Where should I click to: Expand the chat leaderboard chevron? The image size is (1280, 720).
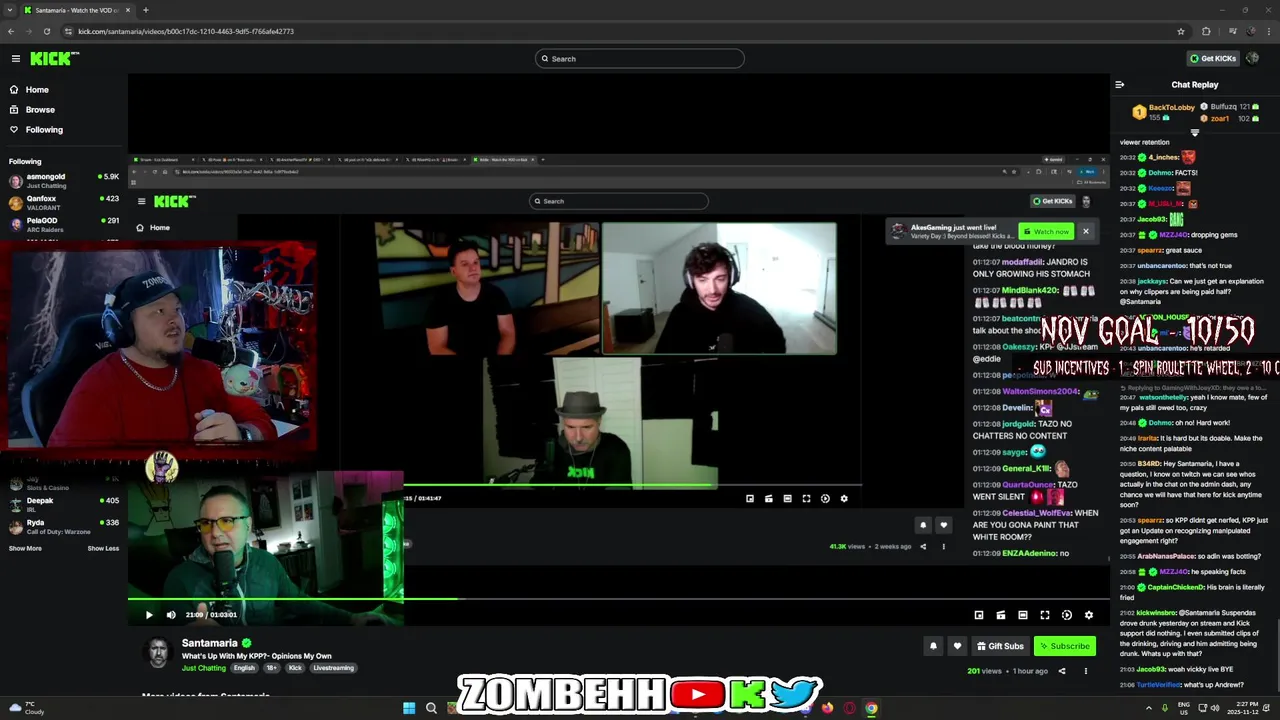tap(1194, 132)
